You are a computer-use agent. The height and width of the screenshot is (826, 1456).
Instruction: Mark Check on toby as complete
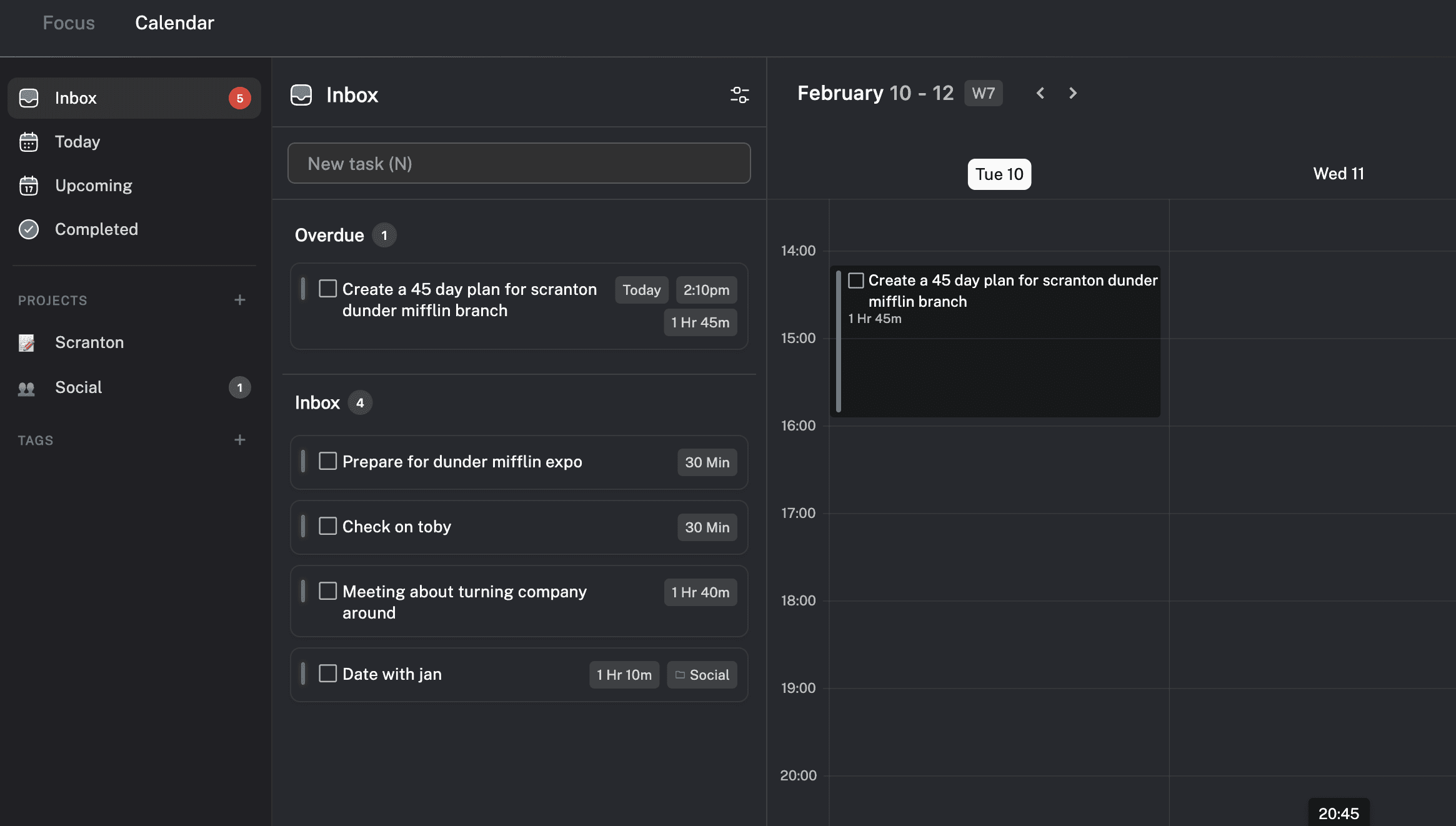(327, 526)
